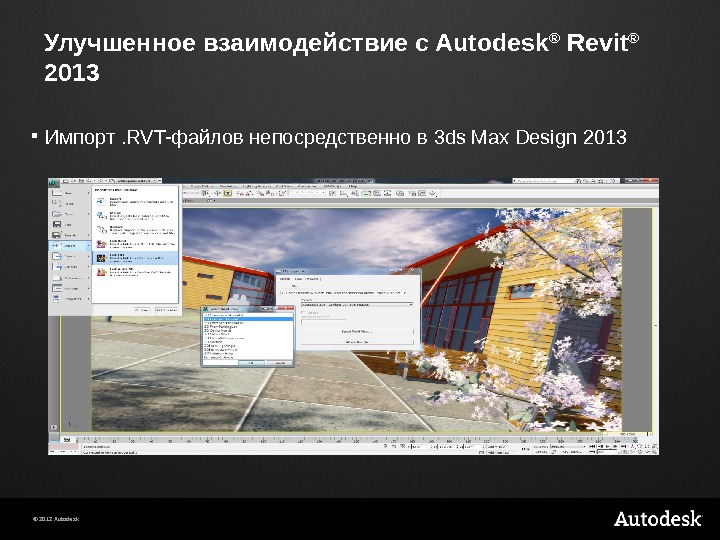Click the Save floppy disk icon

[57, 225]
